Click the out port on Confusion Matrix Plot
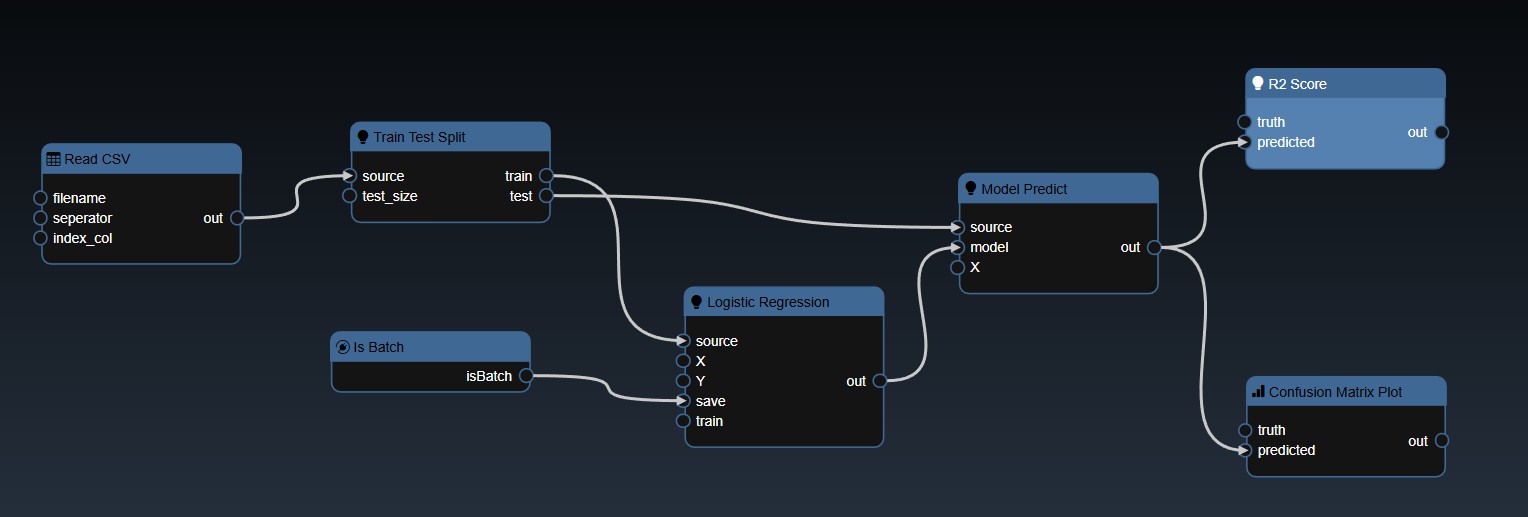The height and width of the screenshot is (517, 1528). [x=1441, y=441]
